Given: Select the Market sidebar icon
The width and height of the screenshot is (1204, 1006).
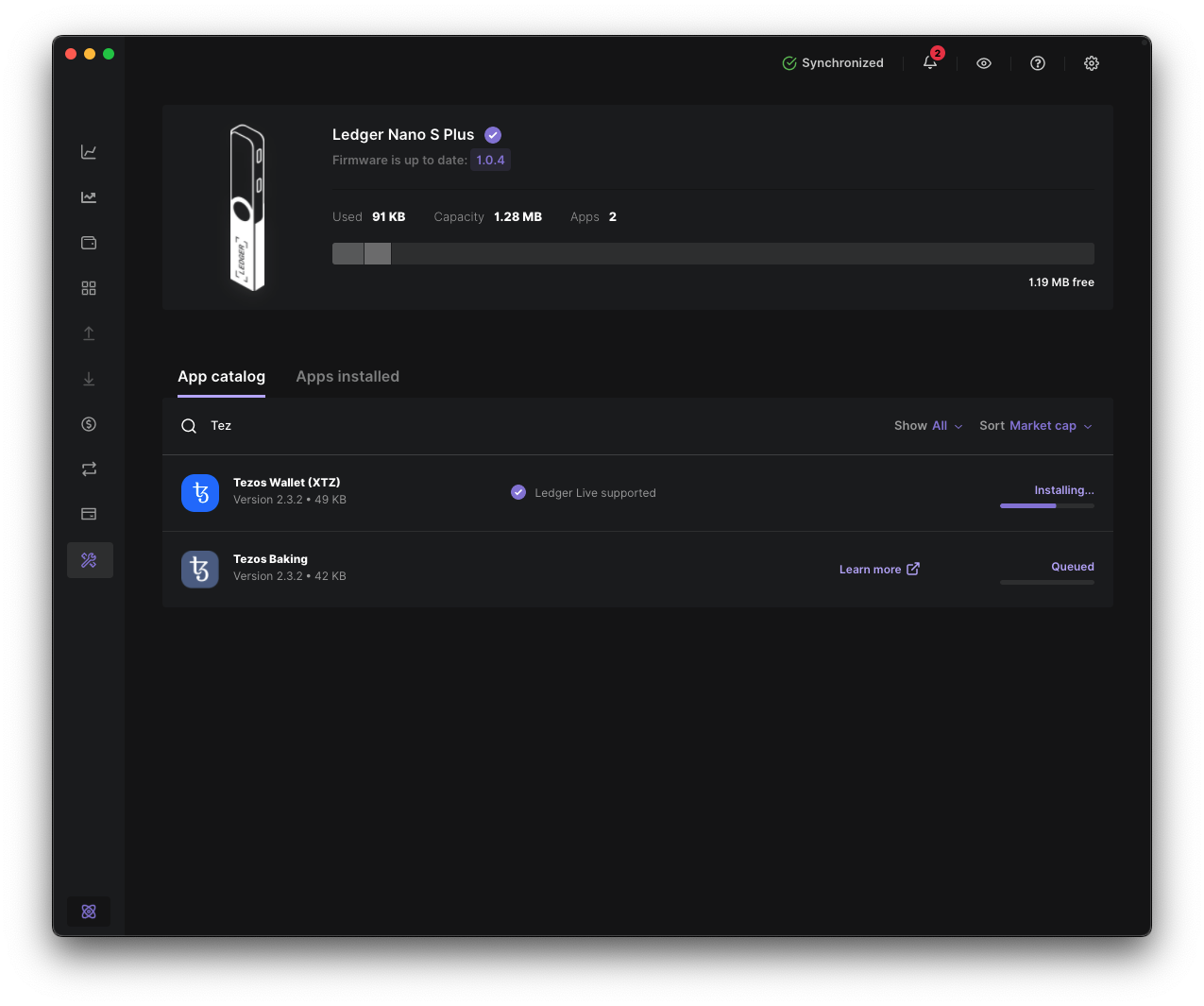Looking at the screenshot, I should coord(89,196).
